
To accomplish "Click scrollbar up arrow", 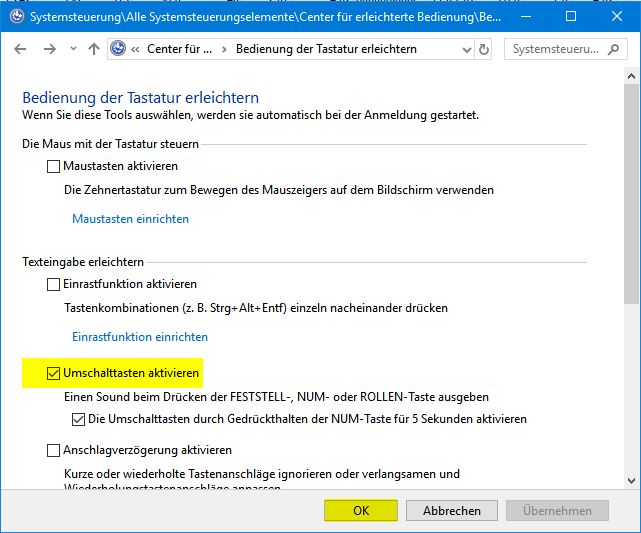I will (x=631, y=76).
